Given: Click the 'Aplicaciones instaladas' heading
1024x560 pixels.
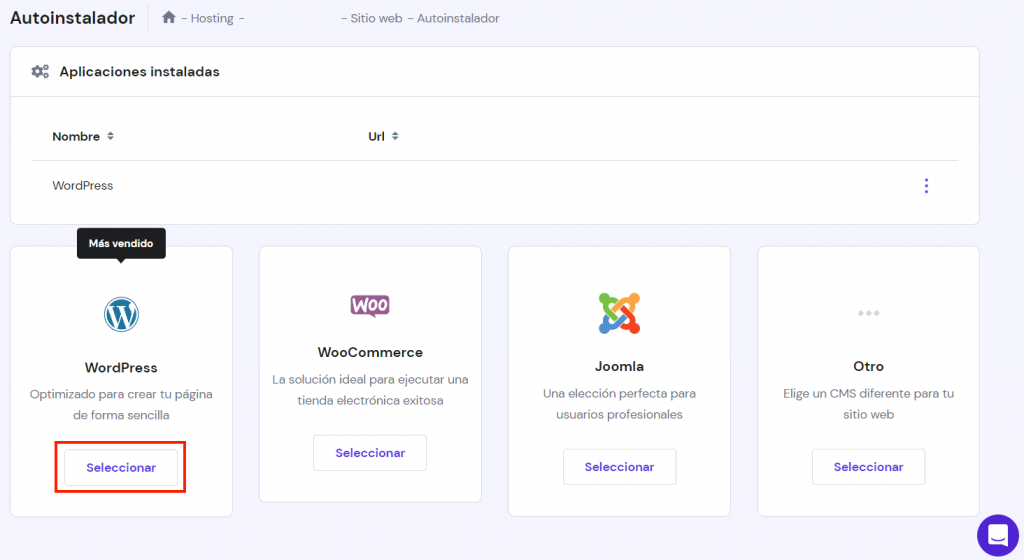Looking at the screenshot, I should point(140,72).
